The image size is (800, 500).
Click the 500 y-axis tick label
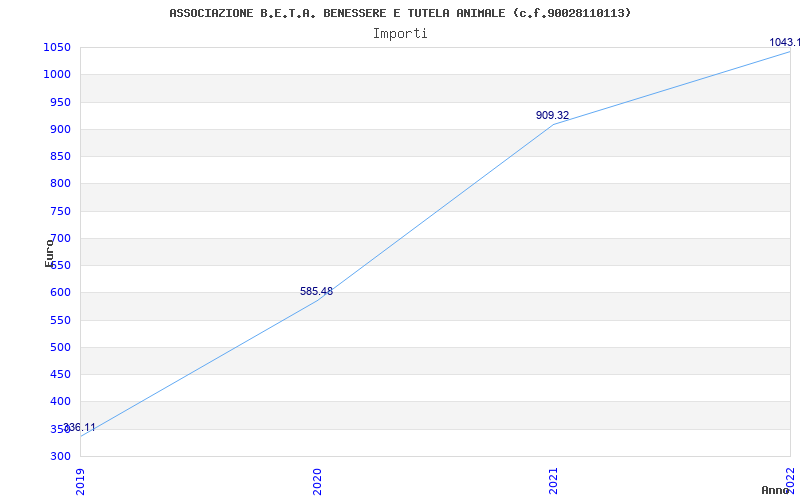(60, 347)
